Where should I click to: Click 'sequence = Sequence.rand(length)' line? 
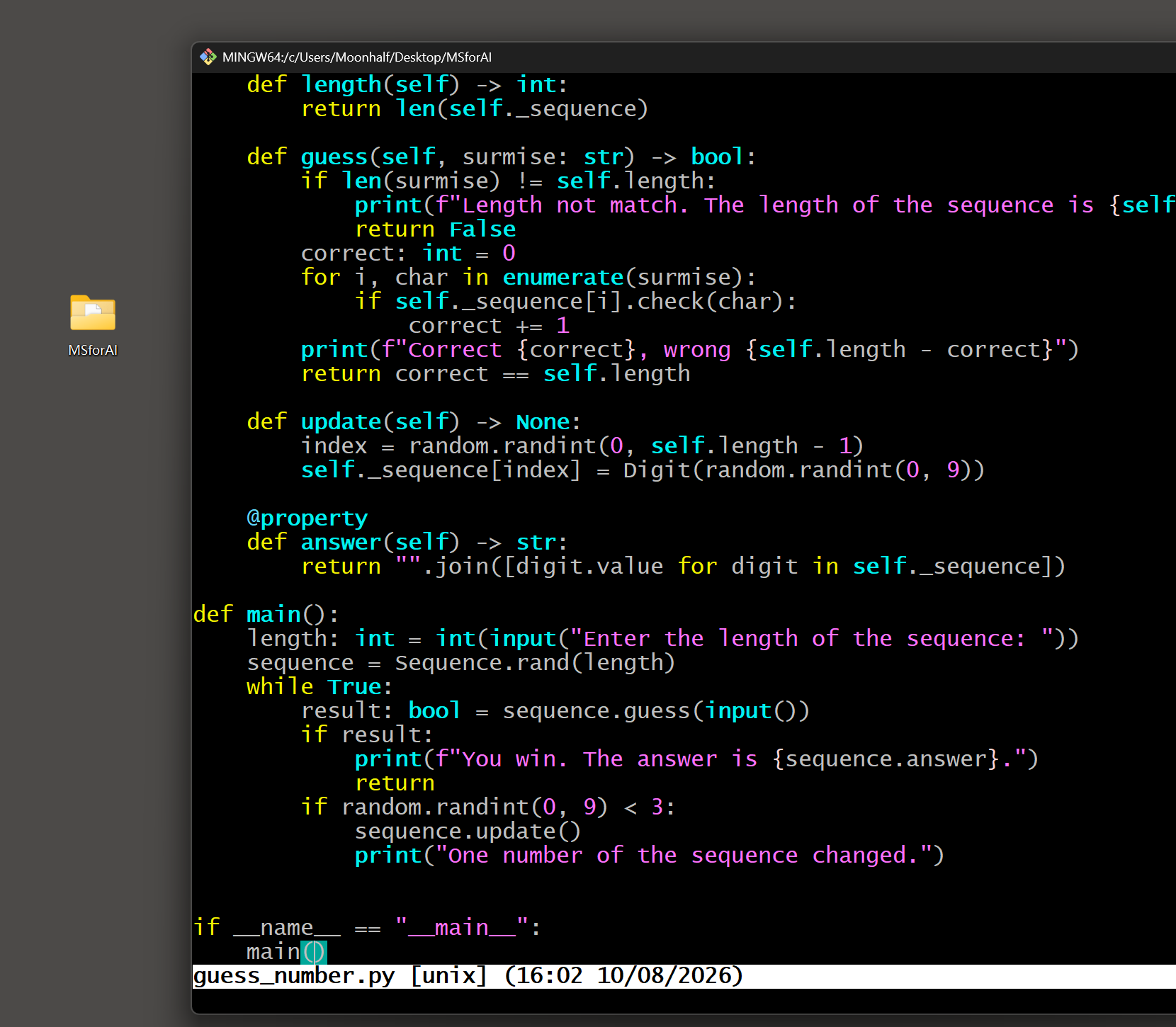tap(460, 662)
